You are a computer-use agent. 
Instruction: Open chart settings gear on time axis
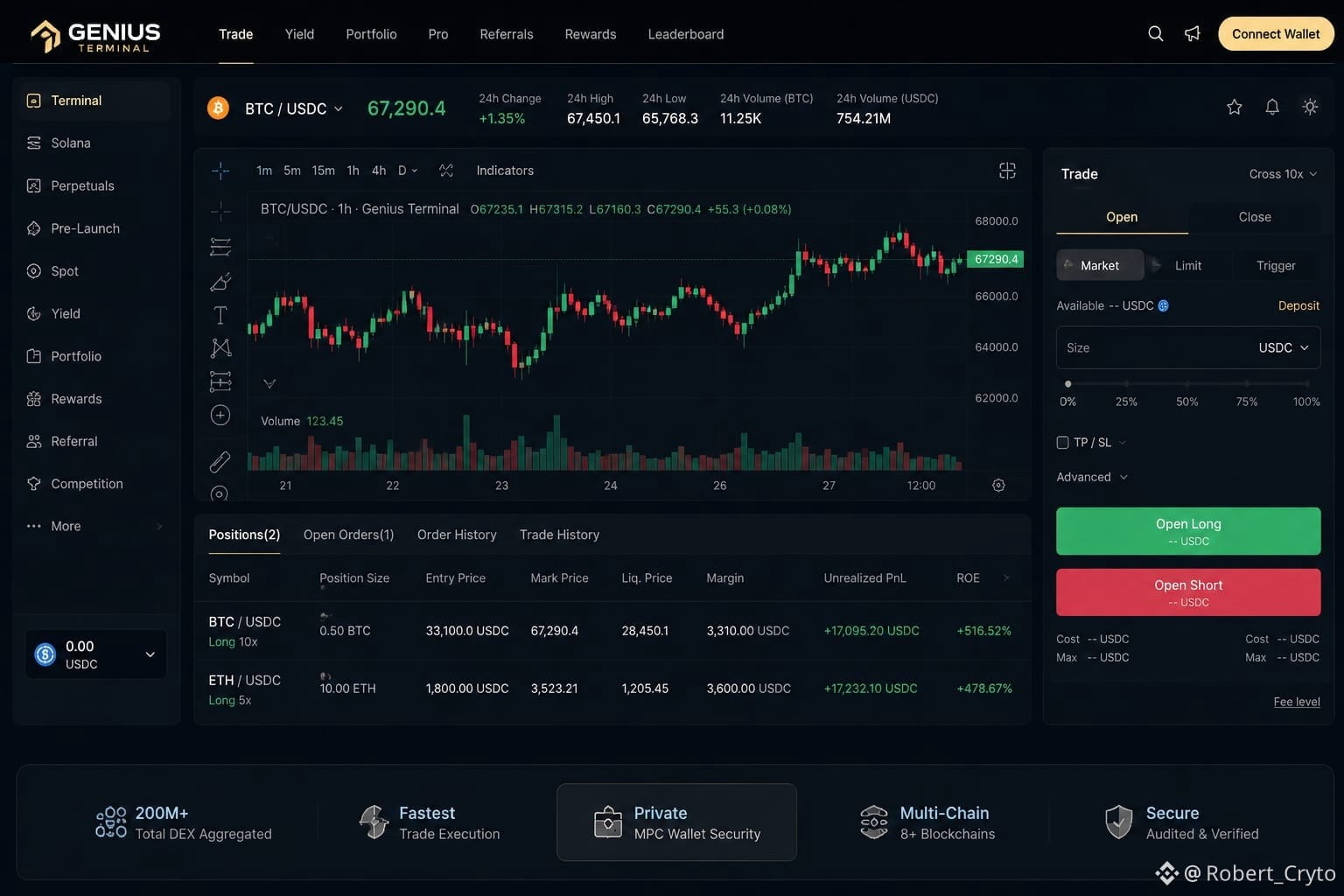998,486
